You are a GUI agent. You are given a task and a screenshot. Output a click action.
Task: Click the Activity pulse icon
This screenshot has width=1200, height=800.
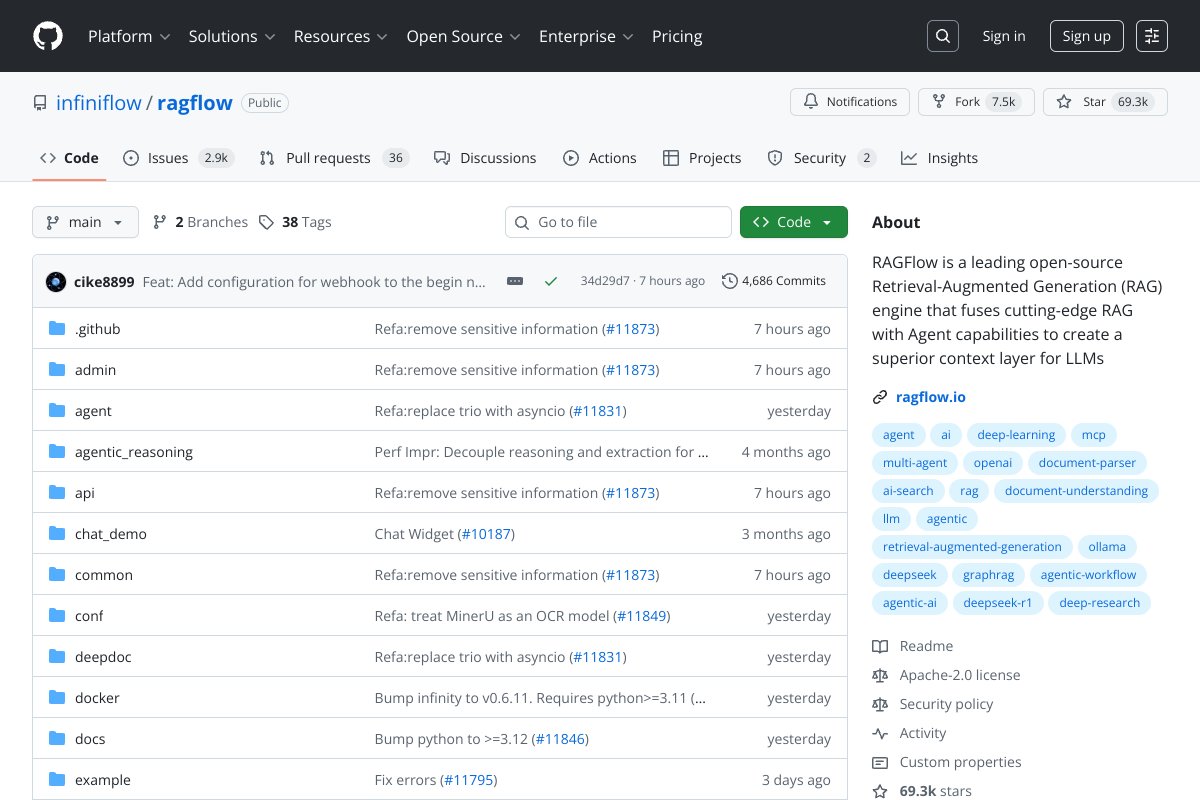coord(880,733)
